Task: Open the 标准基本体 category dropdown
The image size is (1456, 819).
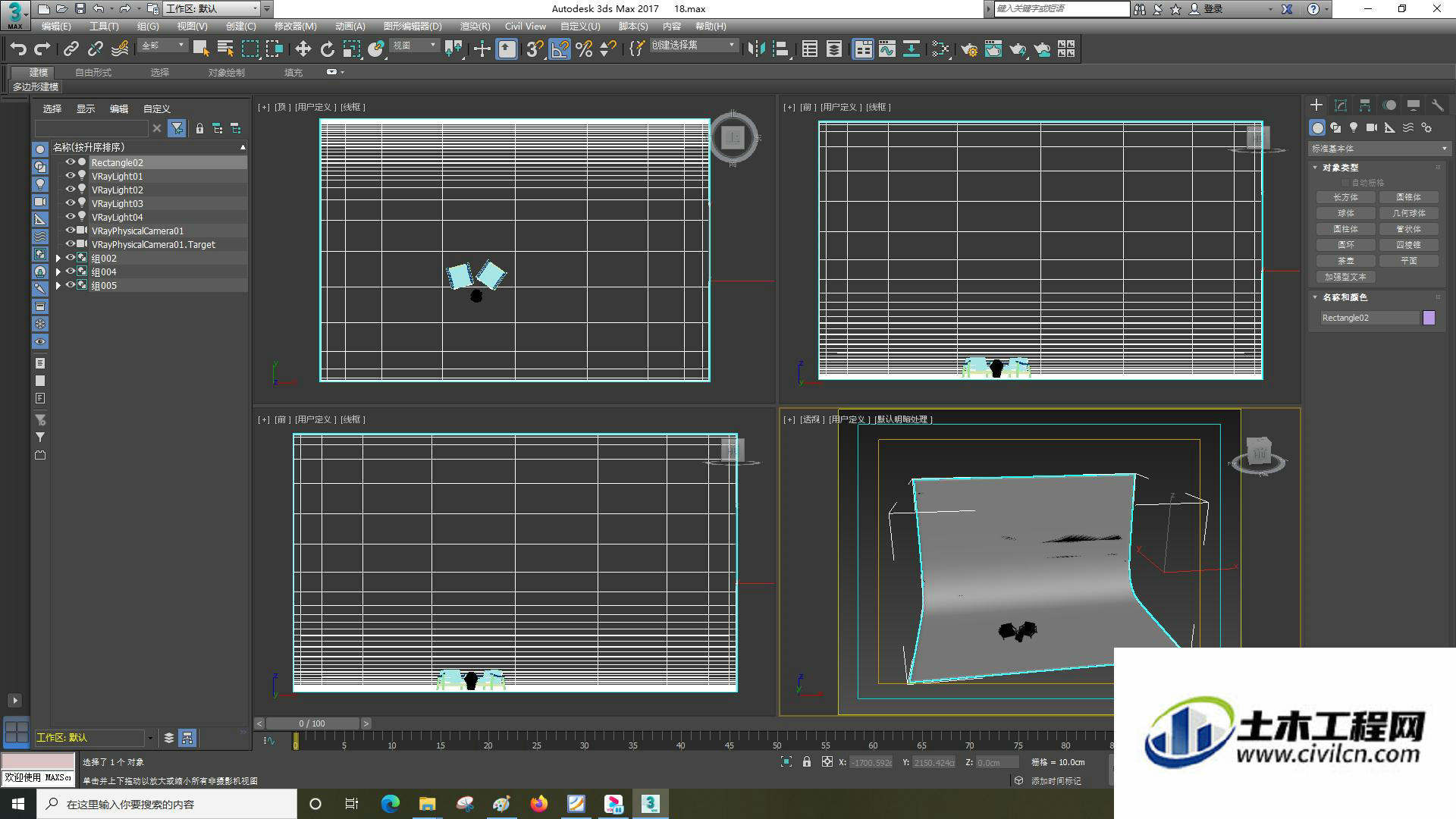Action: (1379, 149)
